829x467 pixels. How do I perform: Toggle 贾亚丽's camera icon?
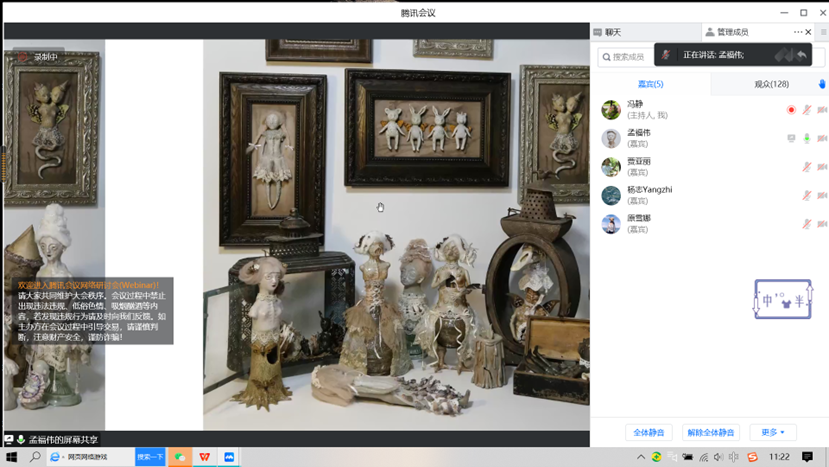(822, 167)
